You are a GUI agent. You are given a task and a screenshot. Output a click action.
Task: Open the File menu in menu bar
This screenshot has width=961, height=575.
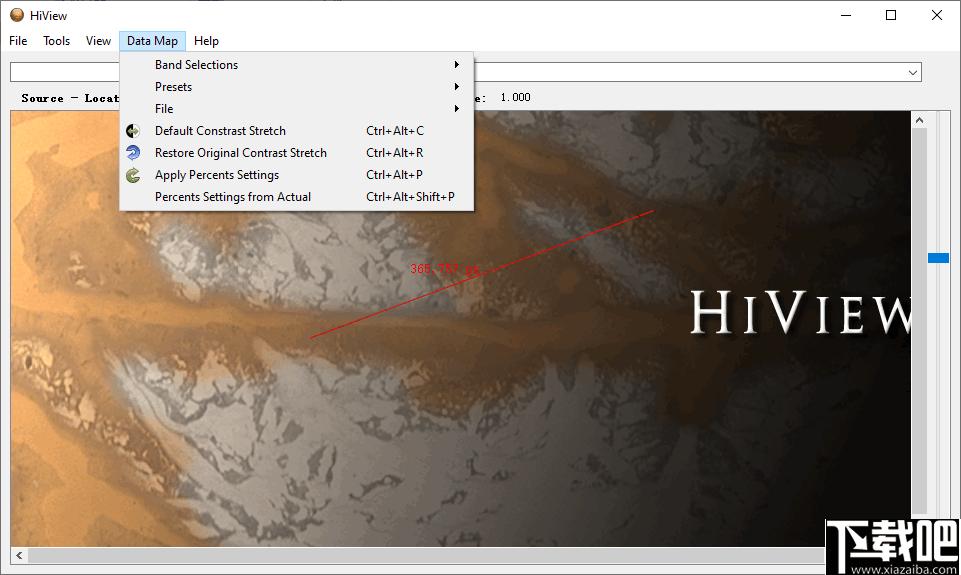pos(18,40)
